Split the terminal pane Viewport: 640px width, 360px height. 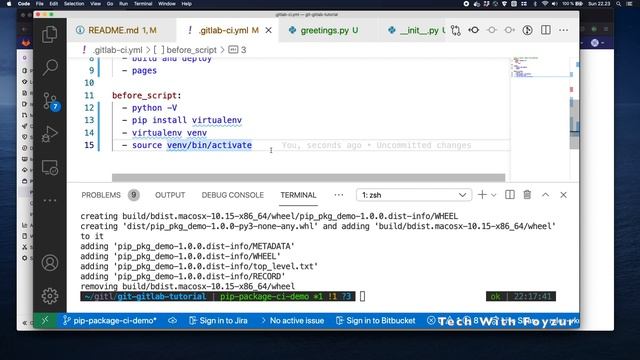point(510,195)
